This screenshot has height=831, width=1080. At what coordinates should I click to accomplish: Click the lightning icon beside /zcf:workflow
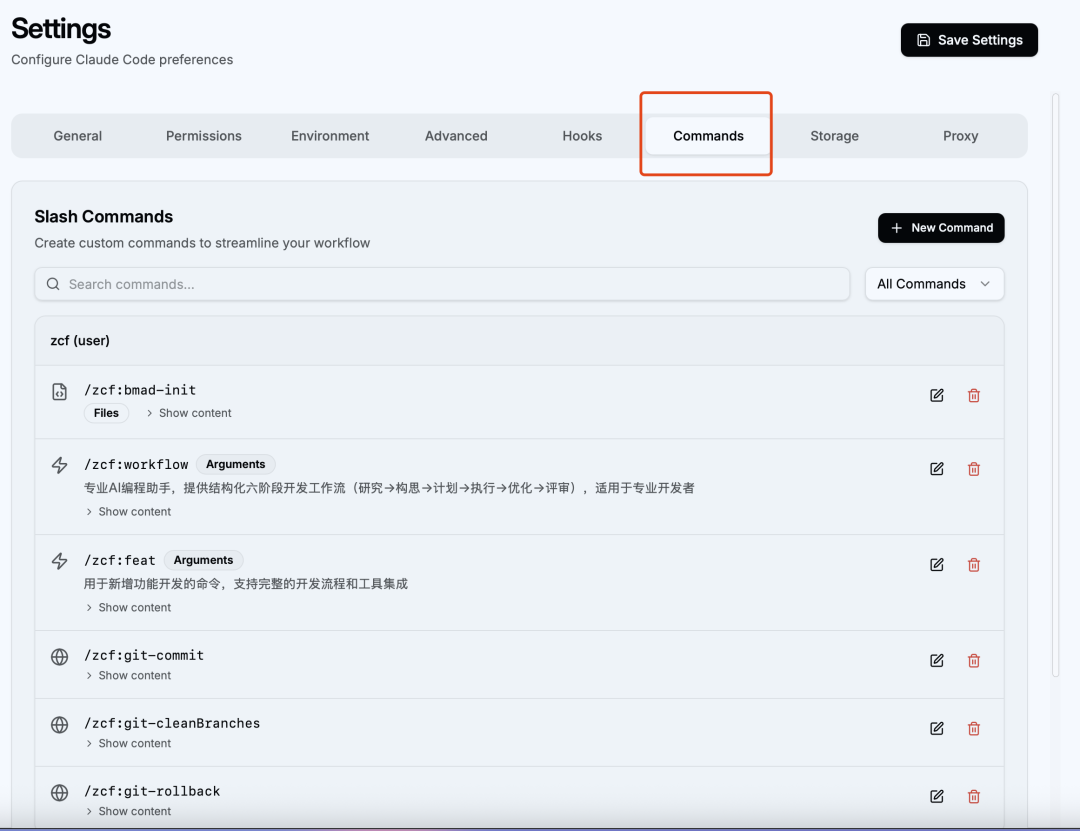click(x=60, y=465)
